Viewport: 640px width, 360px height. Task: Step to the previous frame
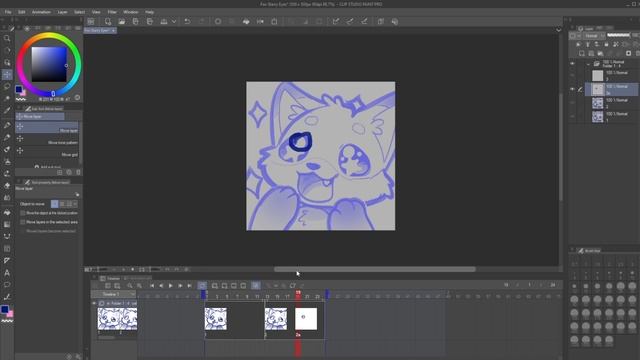pos(161,286)
